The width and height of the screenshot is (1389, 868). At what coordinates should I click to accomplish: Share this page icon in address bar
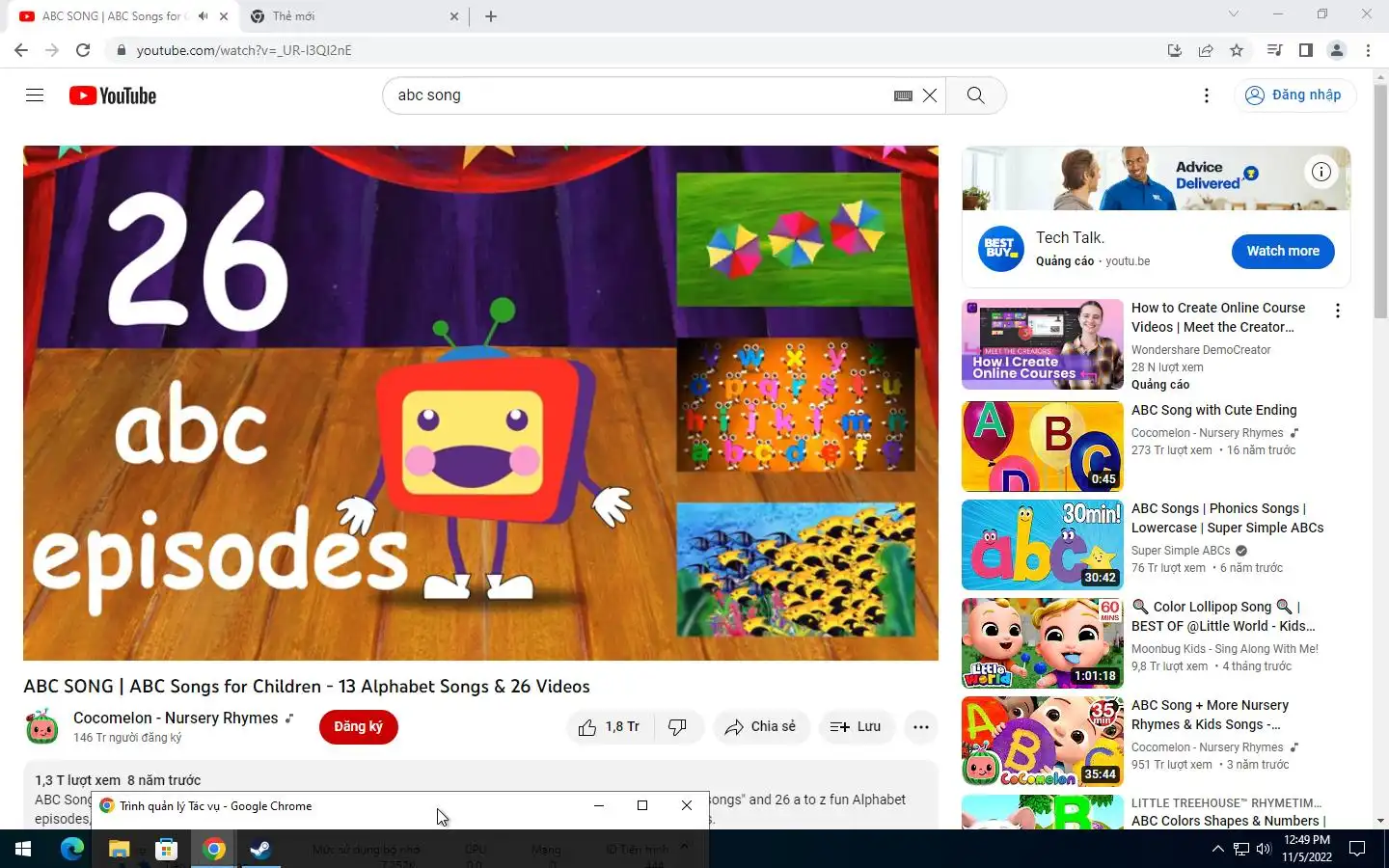[1206, 50]
